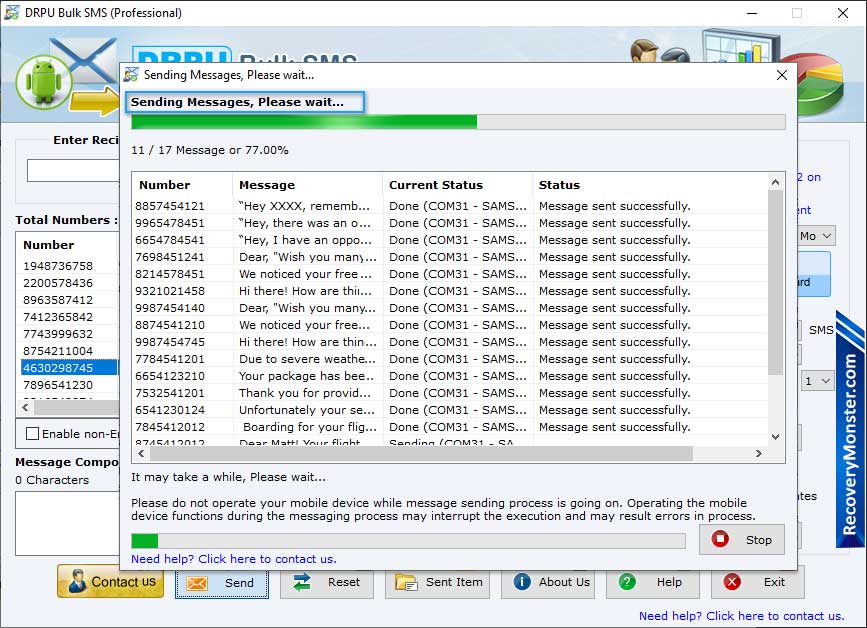
Task: Click the vertical scrollbar thumb in dialog list
Action: coord(776,282)
